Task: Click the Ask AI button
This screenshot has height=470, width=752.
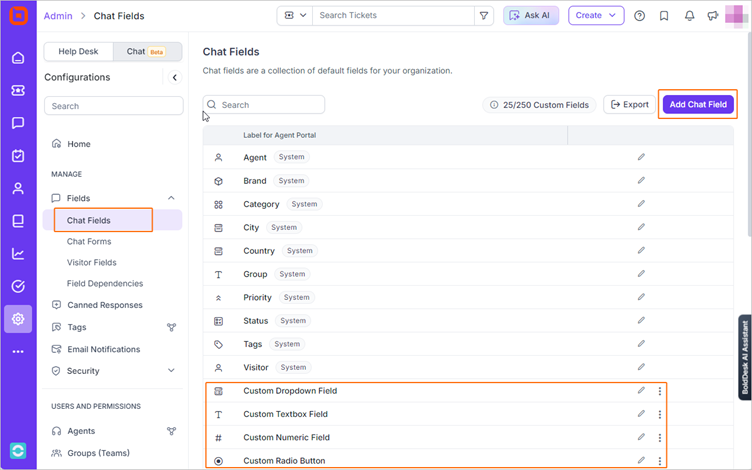Action: 530,15
